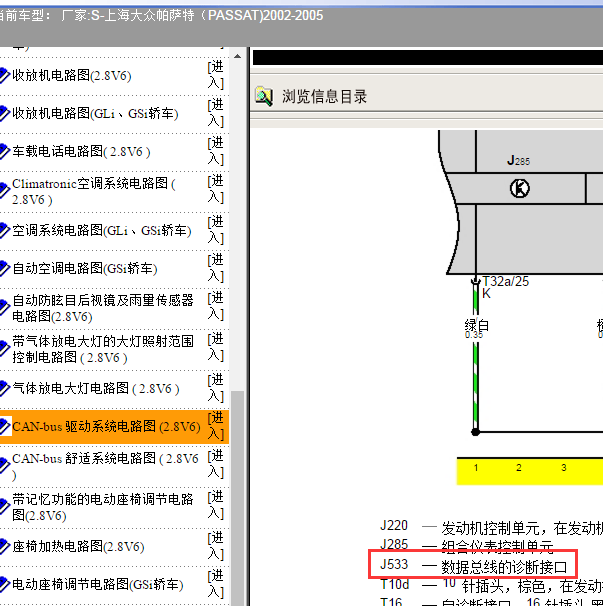Click the icon beside Climatronic空调系统电路图

click(5, 191)
